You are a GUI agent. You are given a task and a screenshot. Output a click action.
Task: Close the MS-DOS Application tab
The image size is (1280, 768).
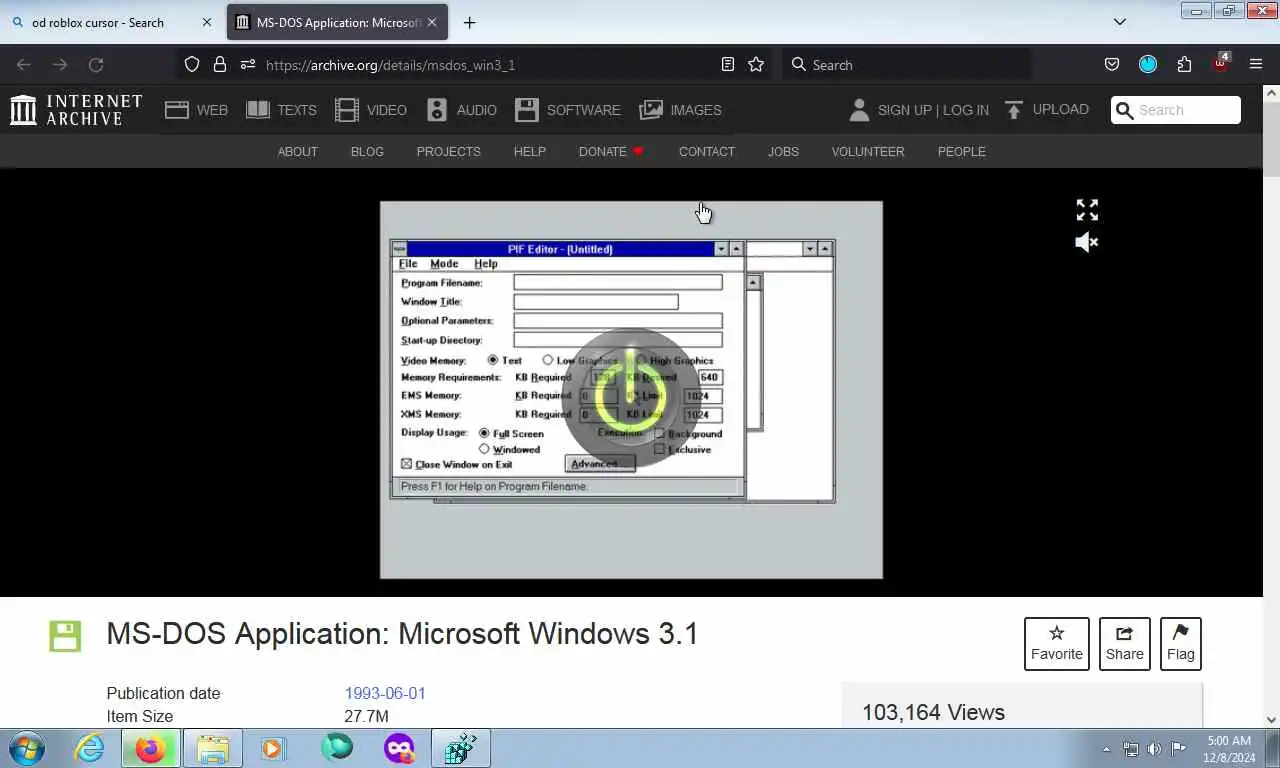(432, 22)
